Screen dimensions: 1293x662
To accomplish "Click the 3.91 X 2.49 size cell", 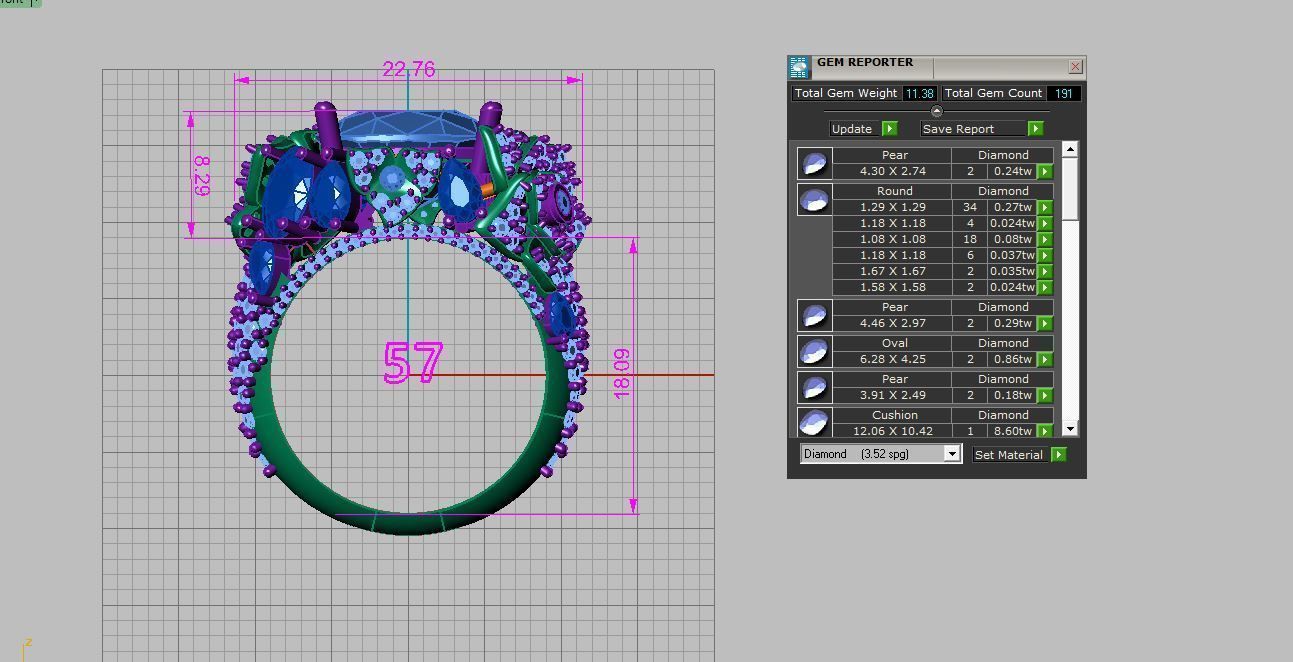I will click(894, 395).
